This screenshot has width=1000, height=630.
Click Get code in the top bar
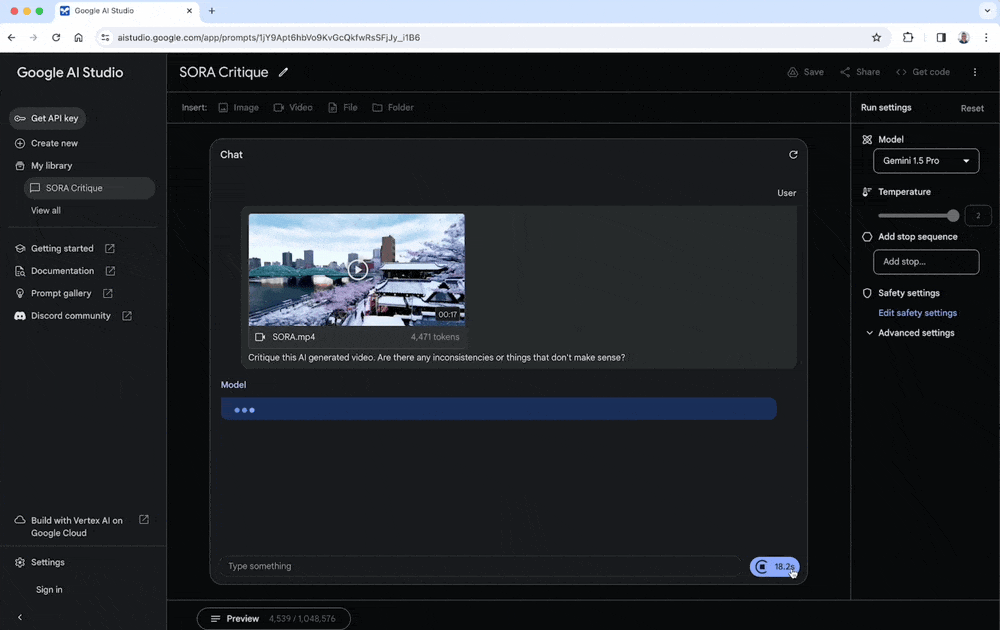tap(922, 72)
